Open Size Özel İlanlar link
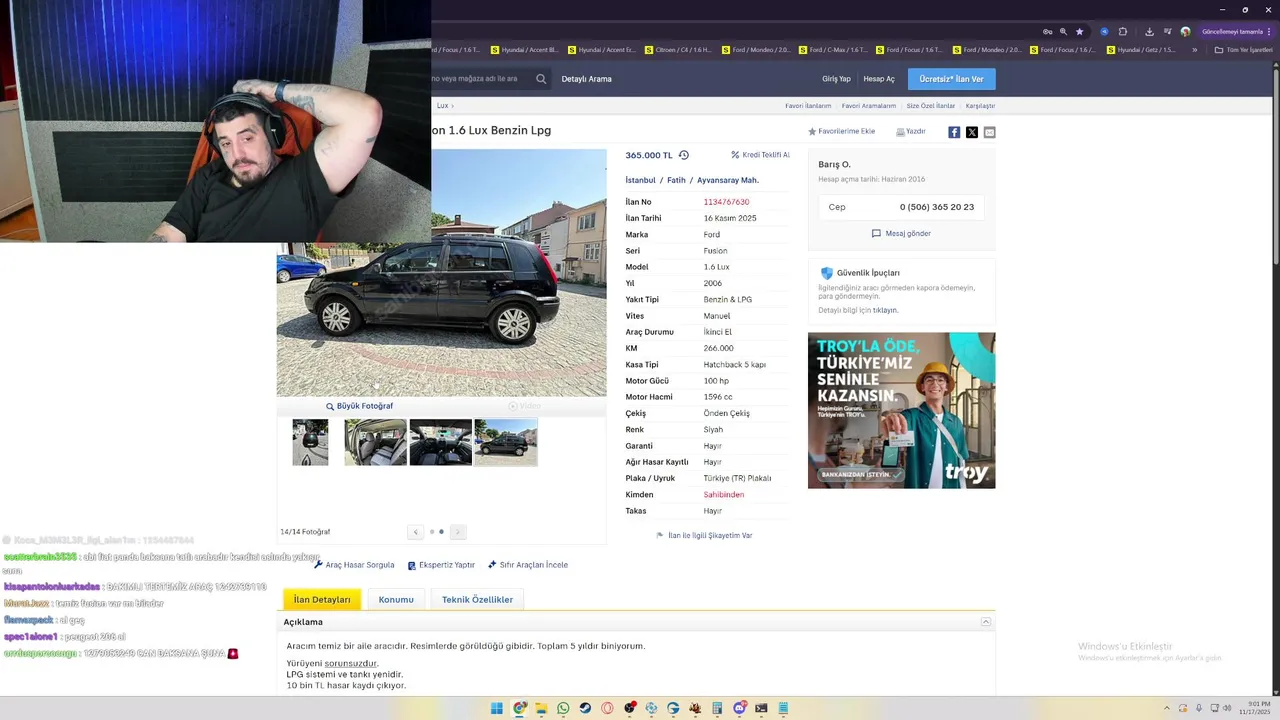The height and width of the screenshot is (720, 1280). pyautogui.click(x=931, y=105)
